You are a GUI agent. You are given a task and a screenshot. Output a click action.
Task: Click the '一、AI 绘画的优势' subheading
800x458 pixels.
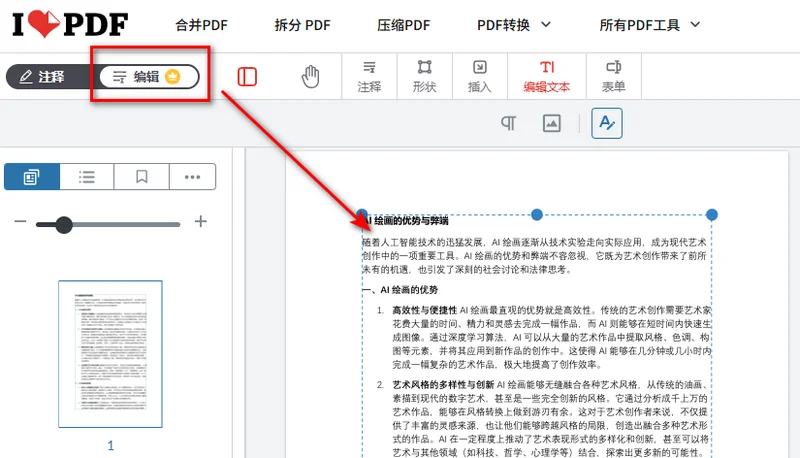[401, 290]
